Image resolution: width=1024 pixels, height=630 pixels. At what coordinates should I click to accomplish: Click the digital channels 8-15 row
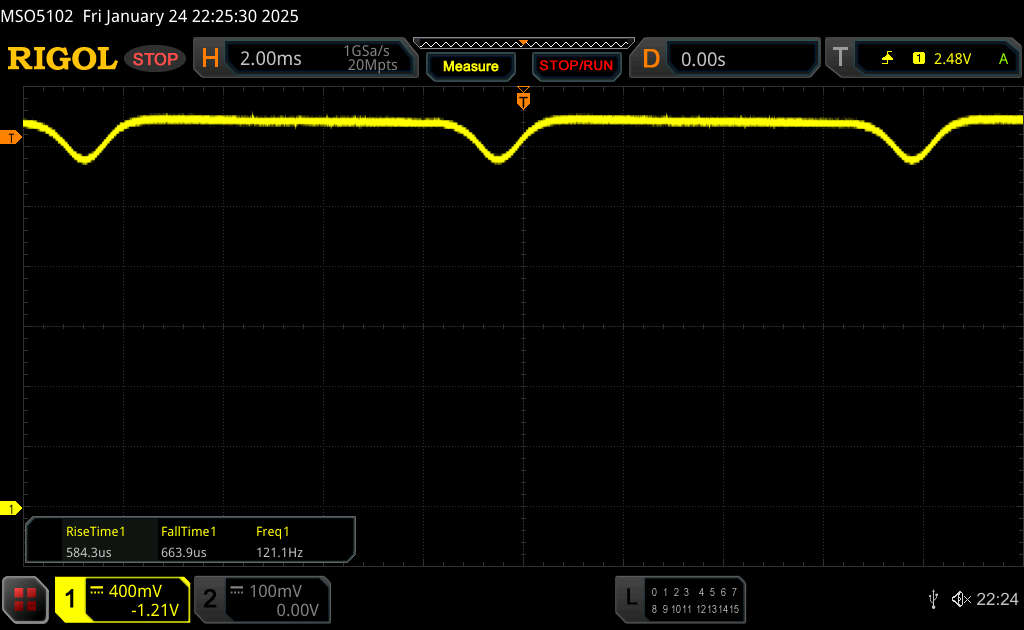[x=694, y=609]
